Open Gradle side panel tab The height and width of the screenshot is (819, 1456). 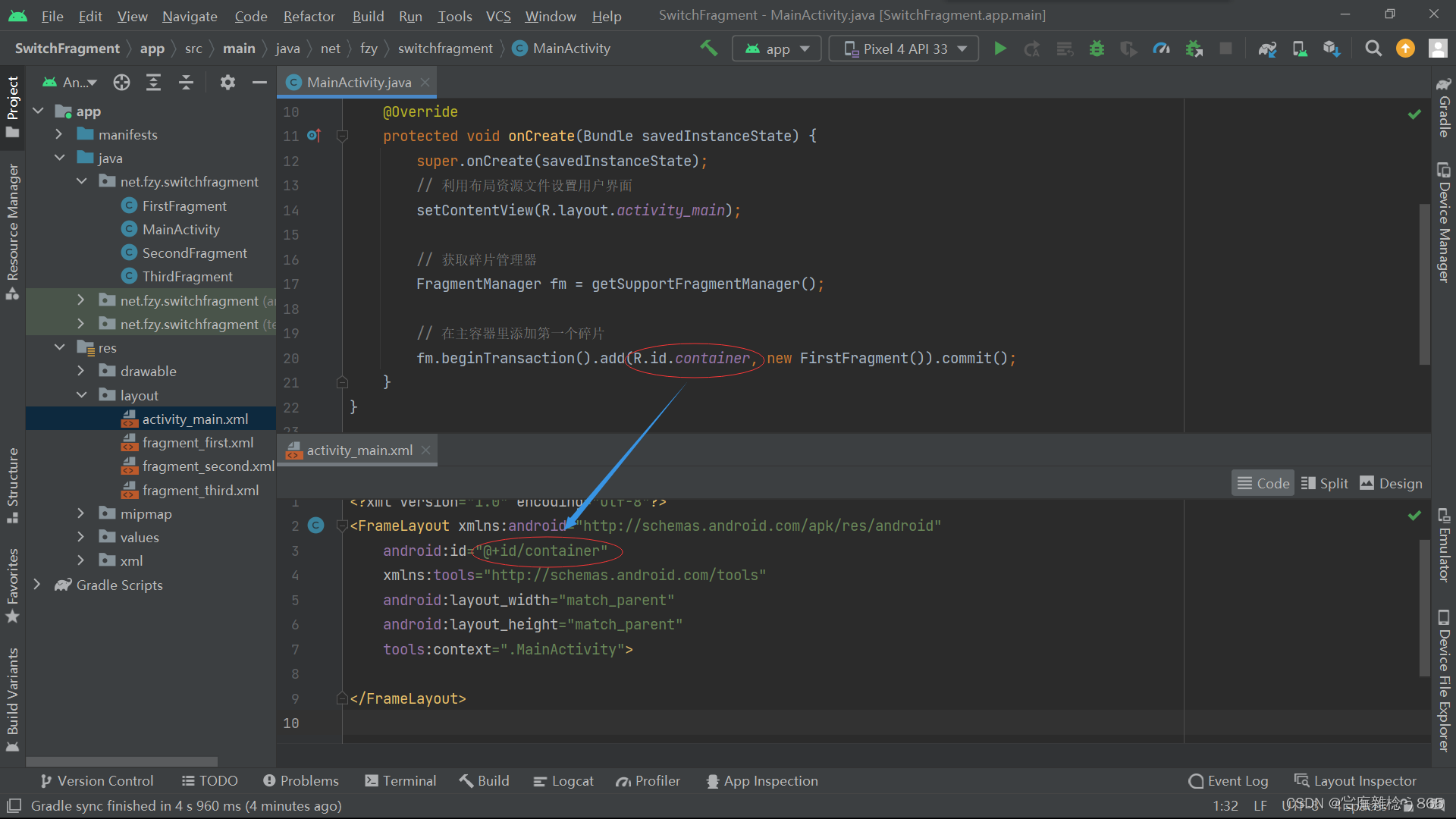click(1444, 108)
